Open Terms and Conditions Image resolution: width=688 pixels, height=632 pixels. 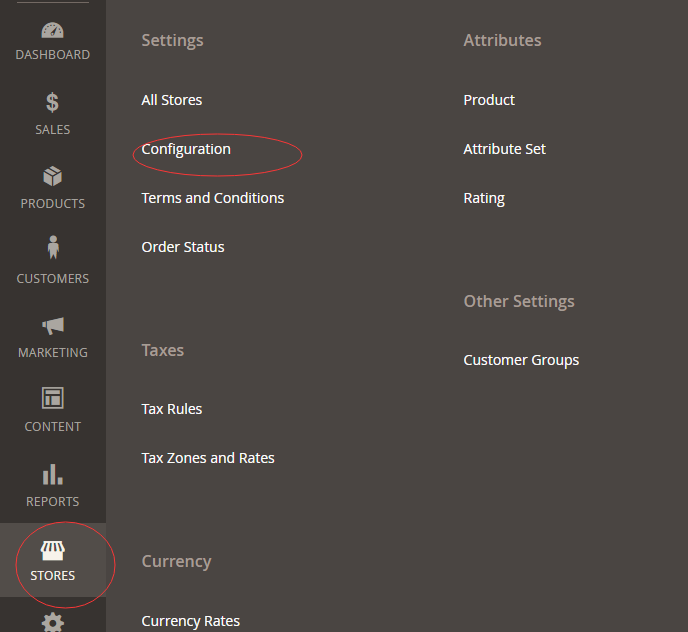213,198
